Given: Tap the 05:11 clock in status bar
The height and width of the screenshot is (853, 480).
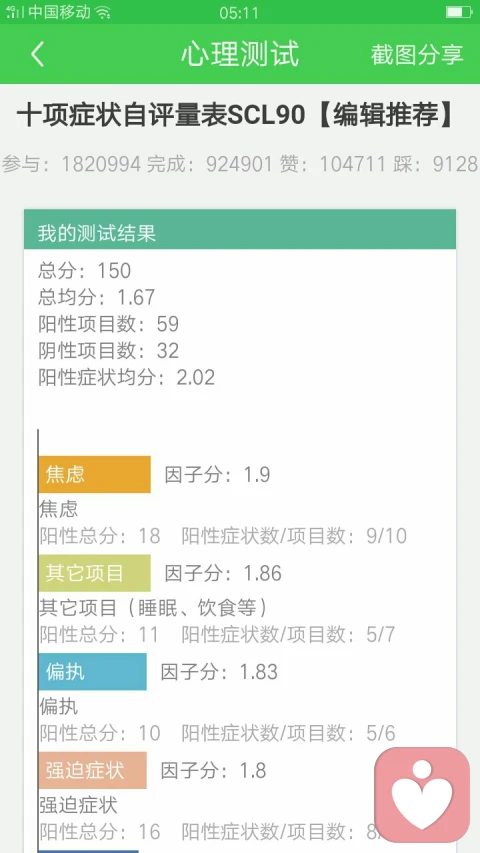Looking at the screenshot, I should coord(238,13).
